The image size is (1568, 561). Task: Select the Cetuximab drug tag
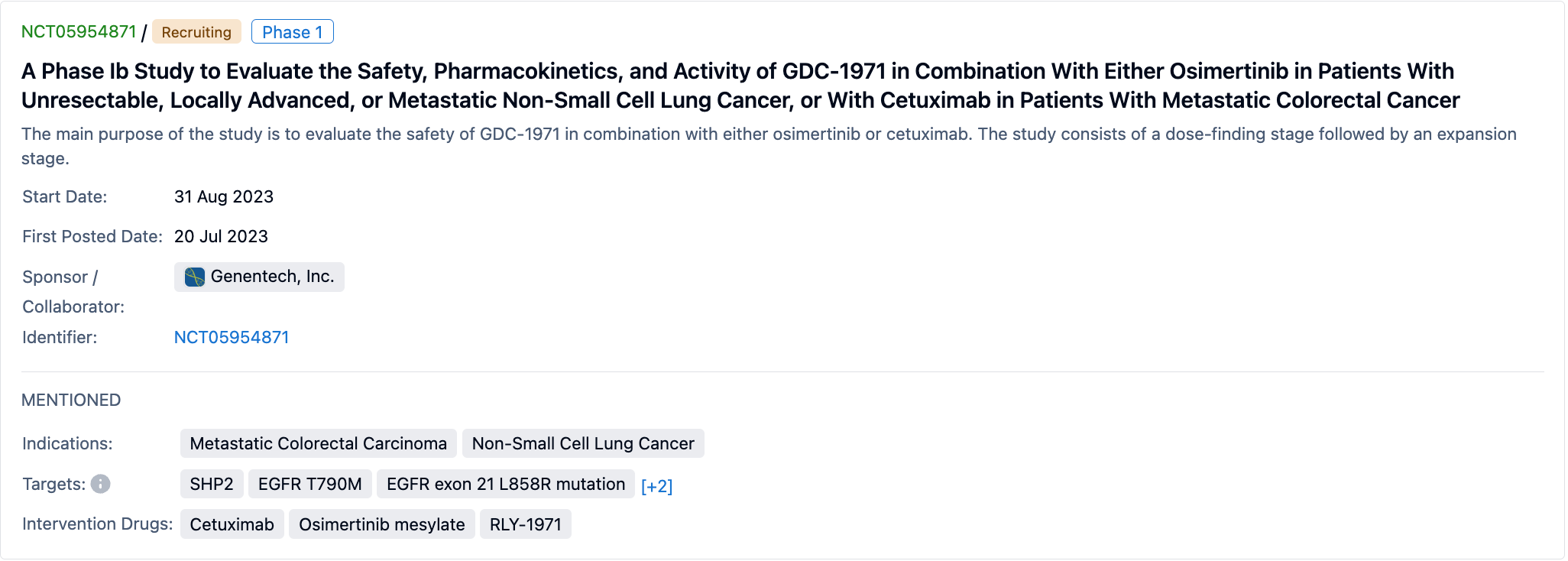point(232,524)
